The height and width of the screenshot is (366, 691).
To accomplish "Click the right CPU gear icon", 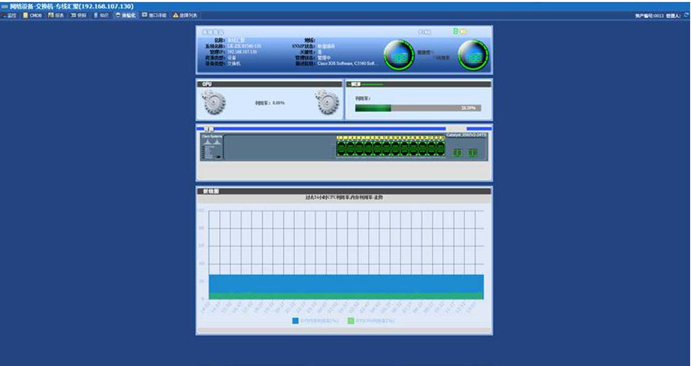I will pyautogui.click(x=328, y=103).
